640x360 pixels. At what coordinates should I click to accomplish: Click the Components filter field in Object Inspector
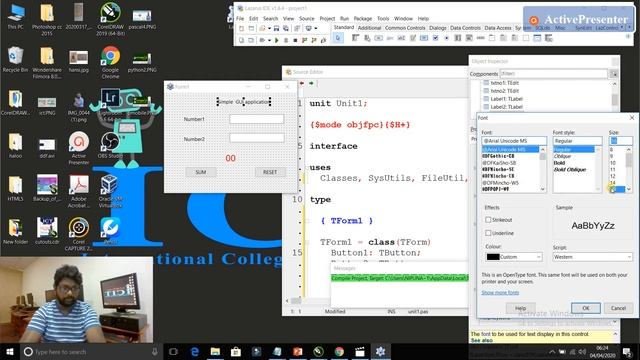[x=554, y=74]
